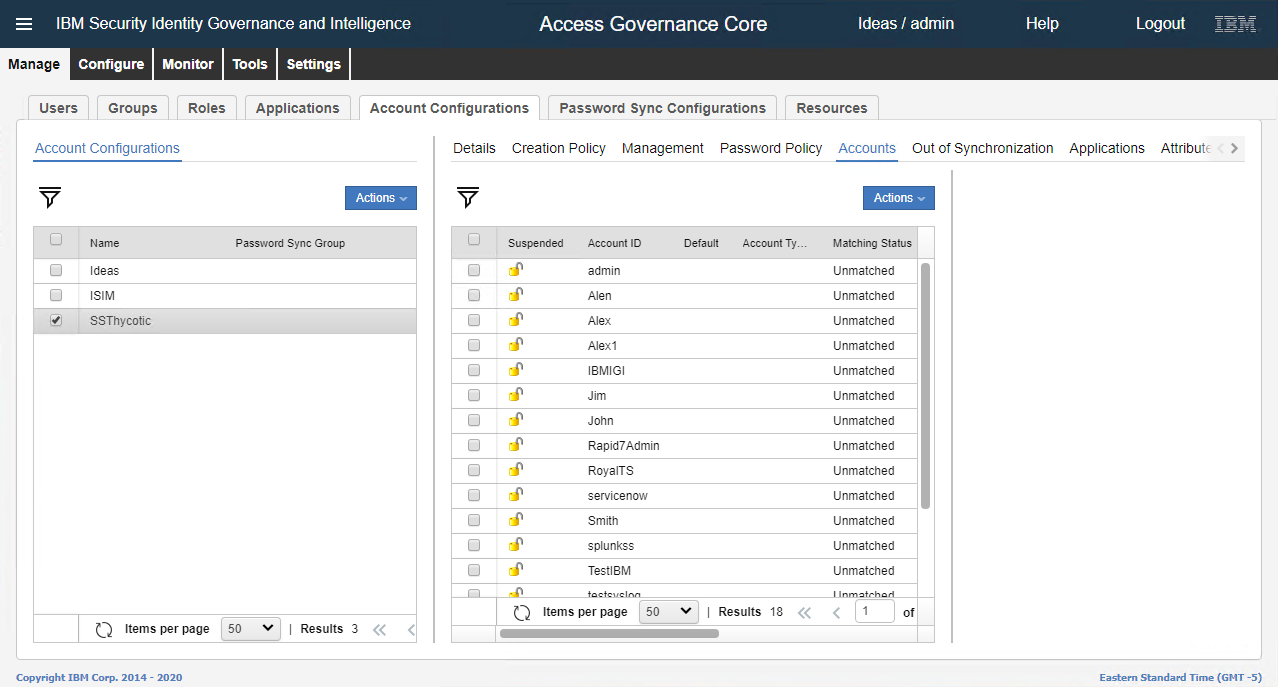Open the Actions dropdown above the Accounts table

pos(897,198)
